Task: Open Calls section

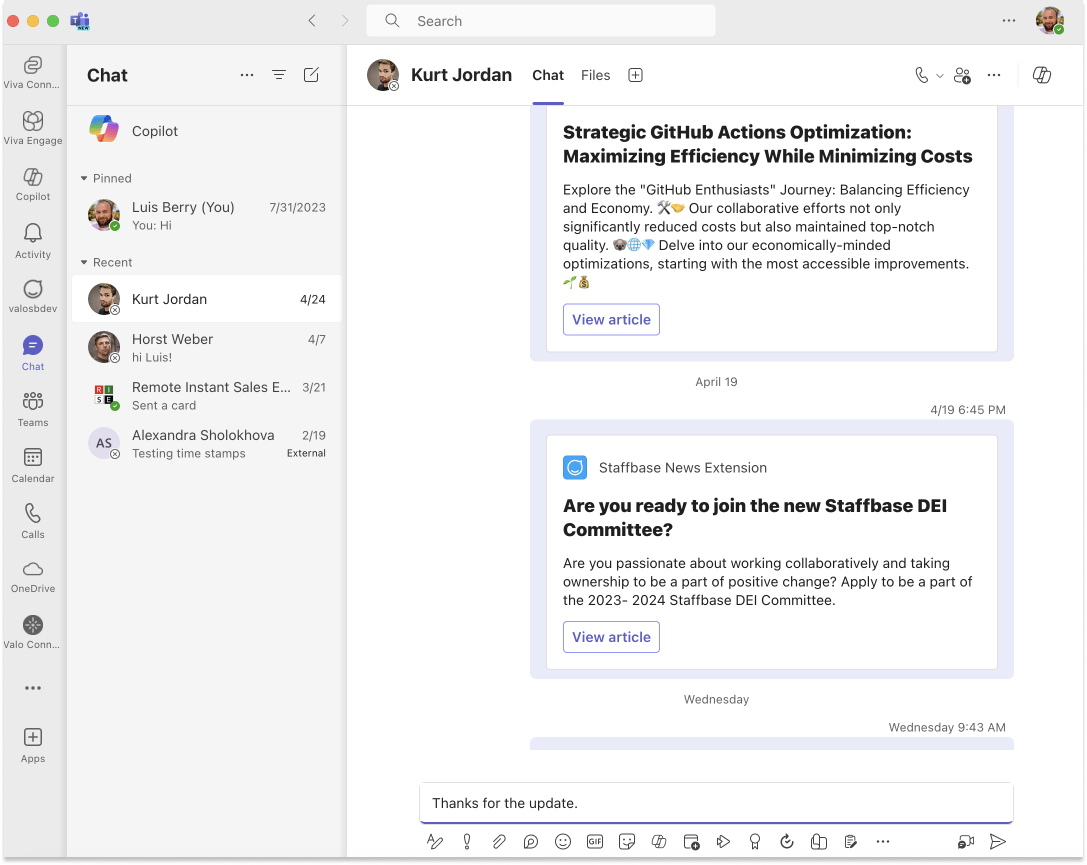Action: (33, 521)
